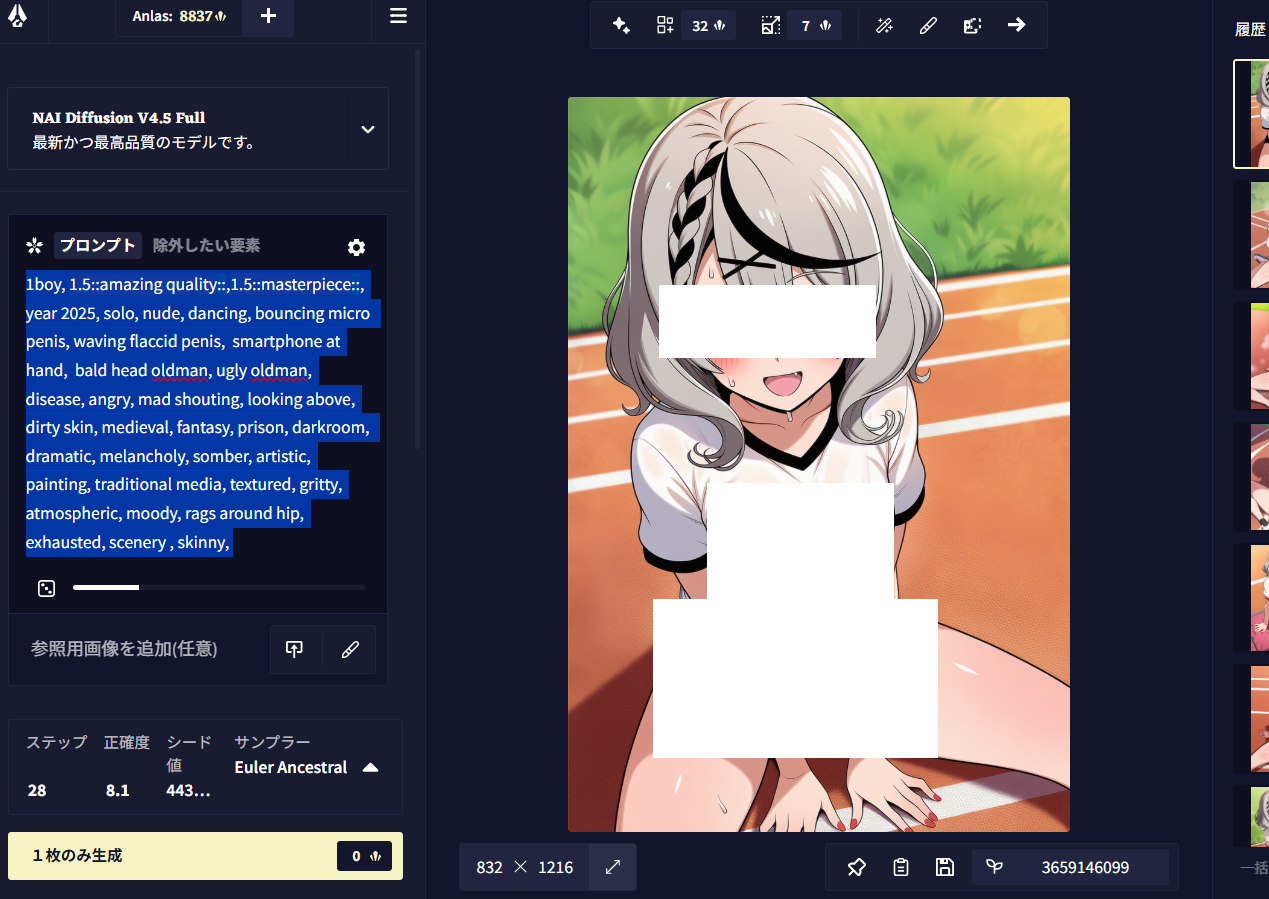Click the generated image preview
The width and height of the screenshot is (1269, 899).
coord(819,464)
